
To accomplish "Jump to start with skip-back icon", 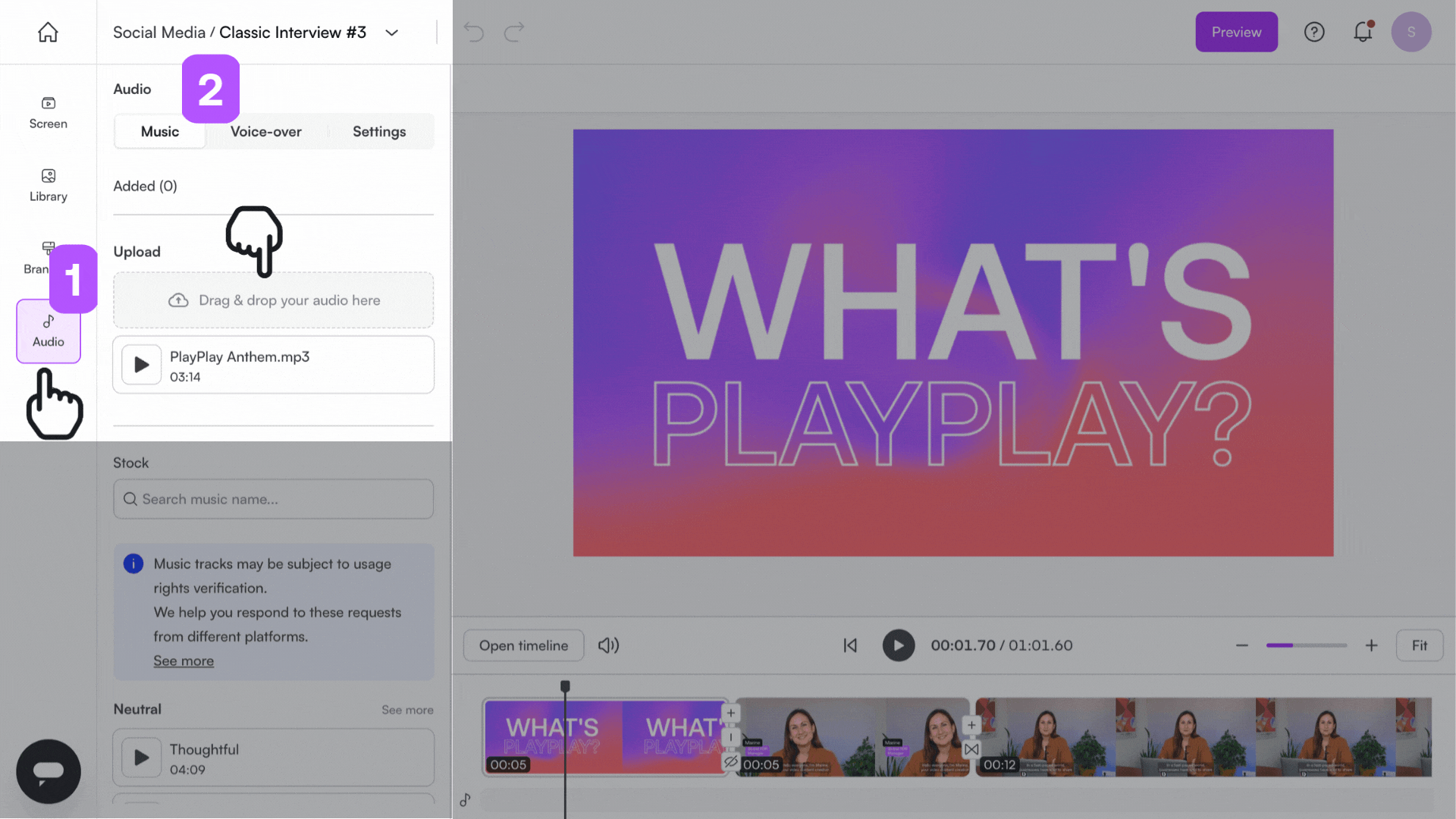I will [x=850, y=645].
